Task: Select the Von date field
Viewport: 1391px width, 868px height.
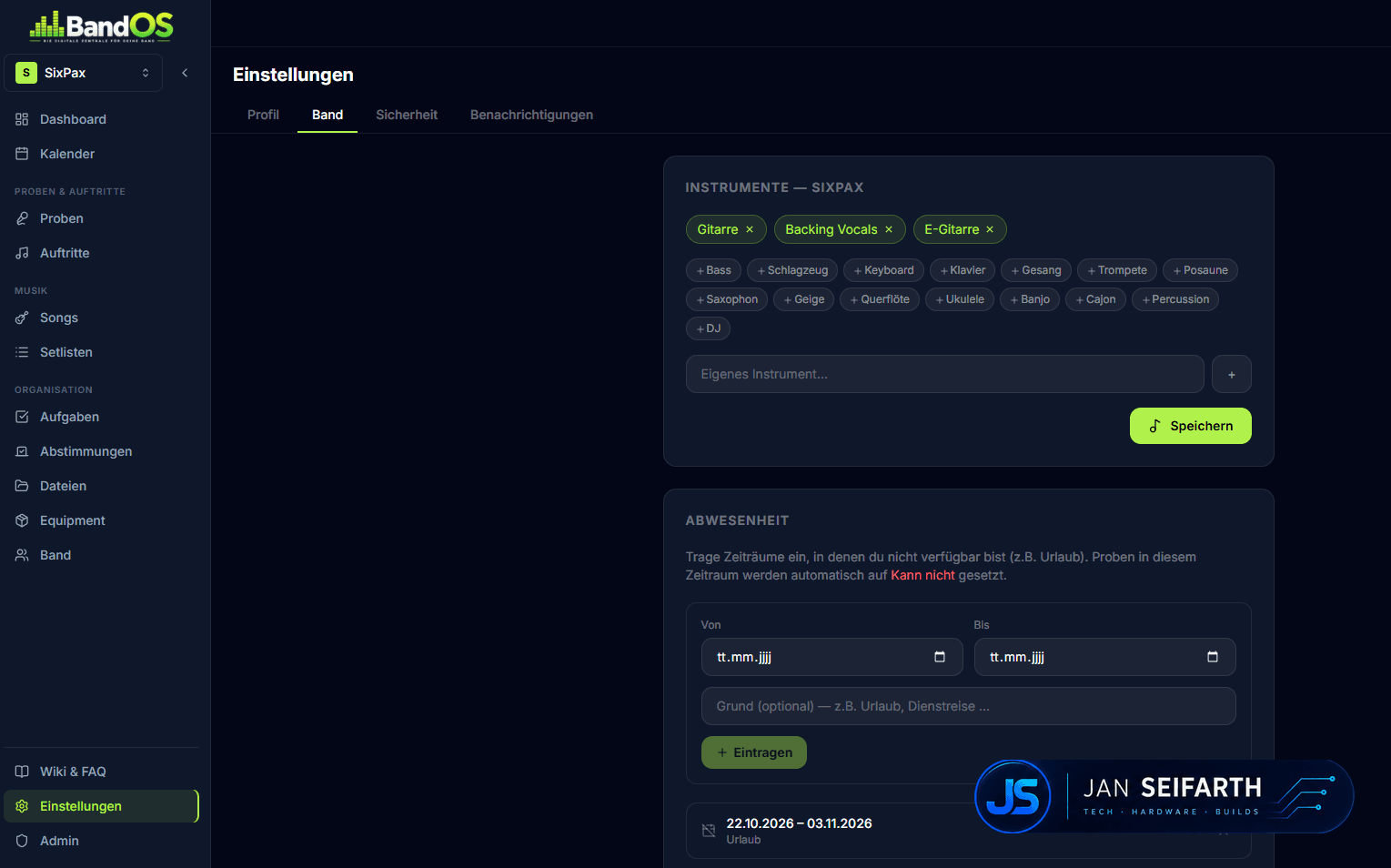Action: pyautogui.click(x=832, y=657)
